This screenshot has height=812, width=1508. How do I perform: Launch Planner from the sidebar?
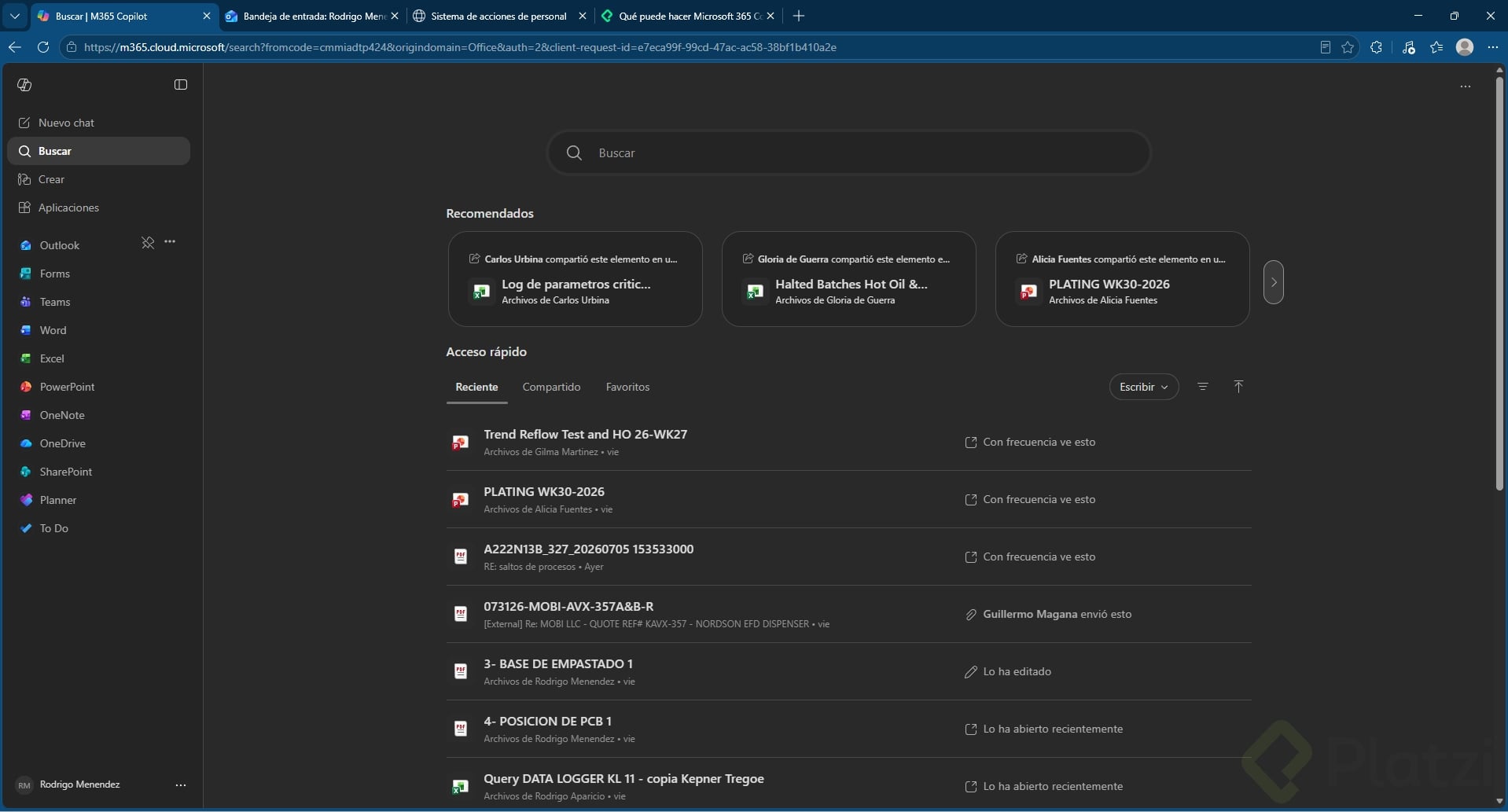tap(99, 500)
